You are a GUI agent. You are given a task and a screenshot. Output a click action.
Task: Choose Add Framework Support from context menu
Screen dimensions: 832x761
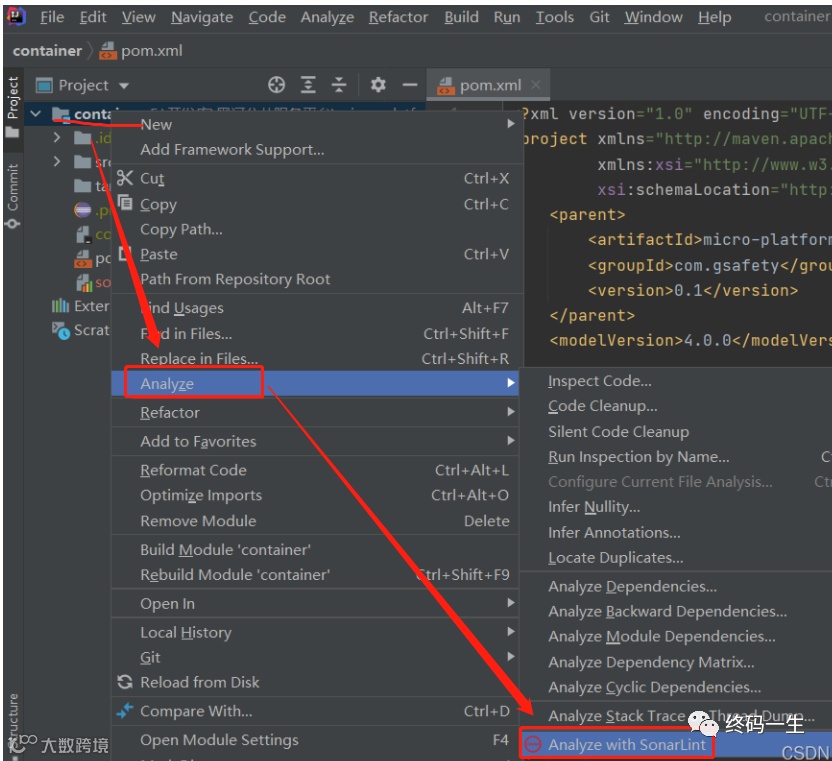[315, 150]
